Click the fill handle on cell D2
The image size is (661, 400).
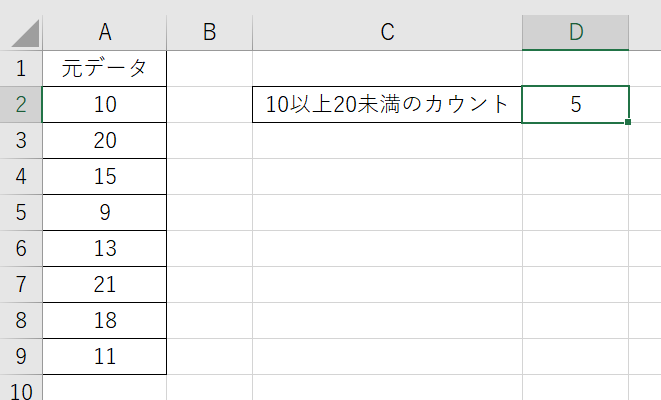[x=629, y=122]
